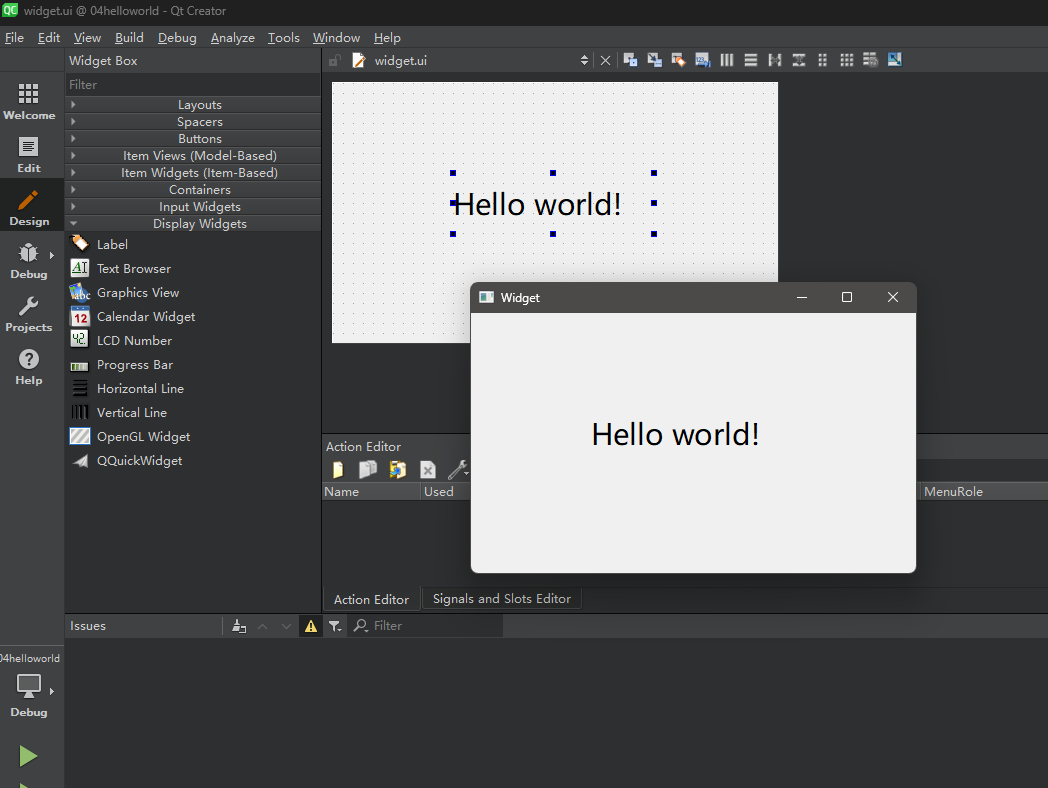Switch to Signals and Slots Editor tab

click(x=501, y=599)
